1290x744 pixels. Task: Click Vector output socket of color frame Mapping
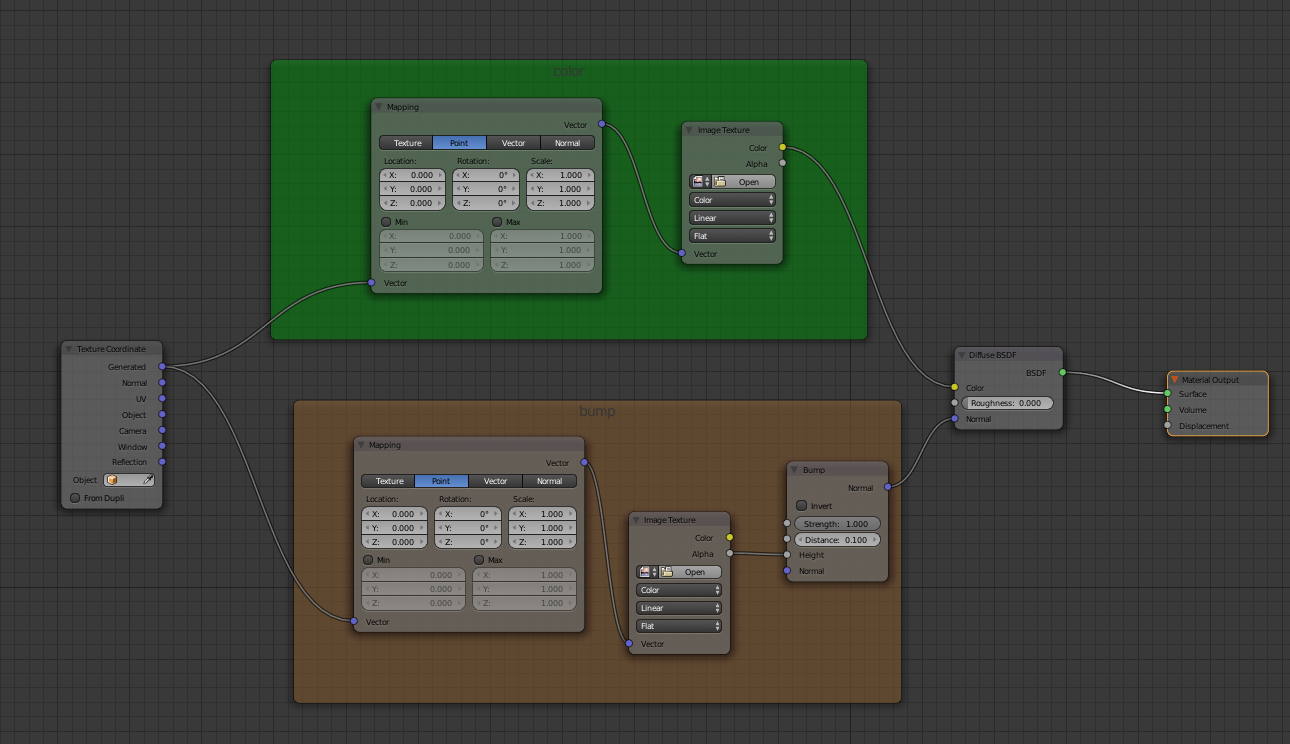tap(602, 124)
